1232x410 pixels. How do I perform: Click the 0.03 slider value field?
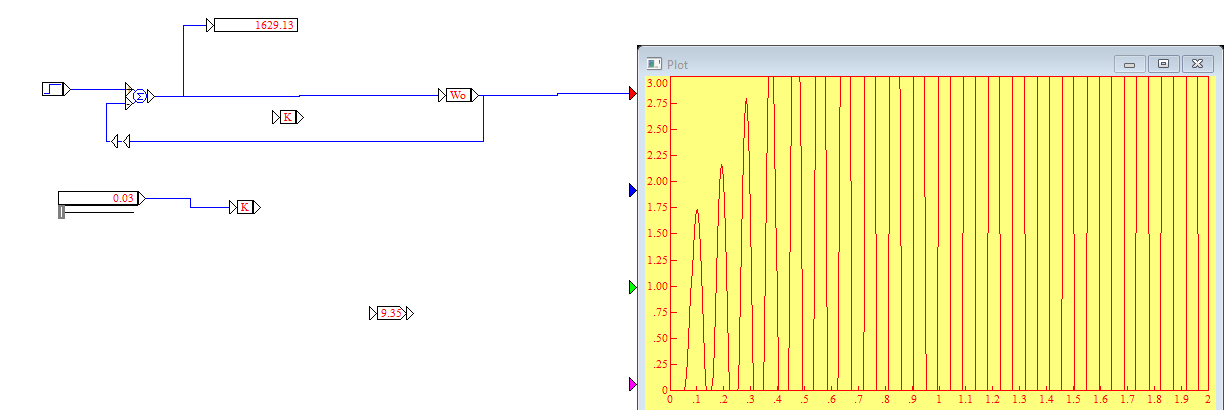pyautogui.click(x=98, y=198)
